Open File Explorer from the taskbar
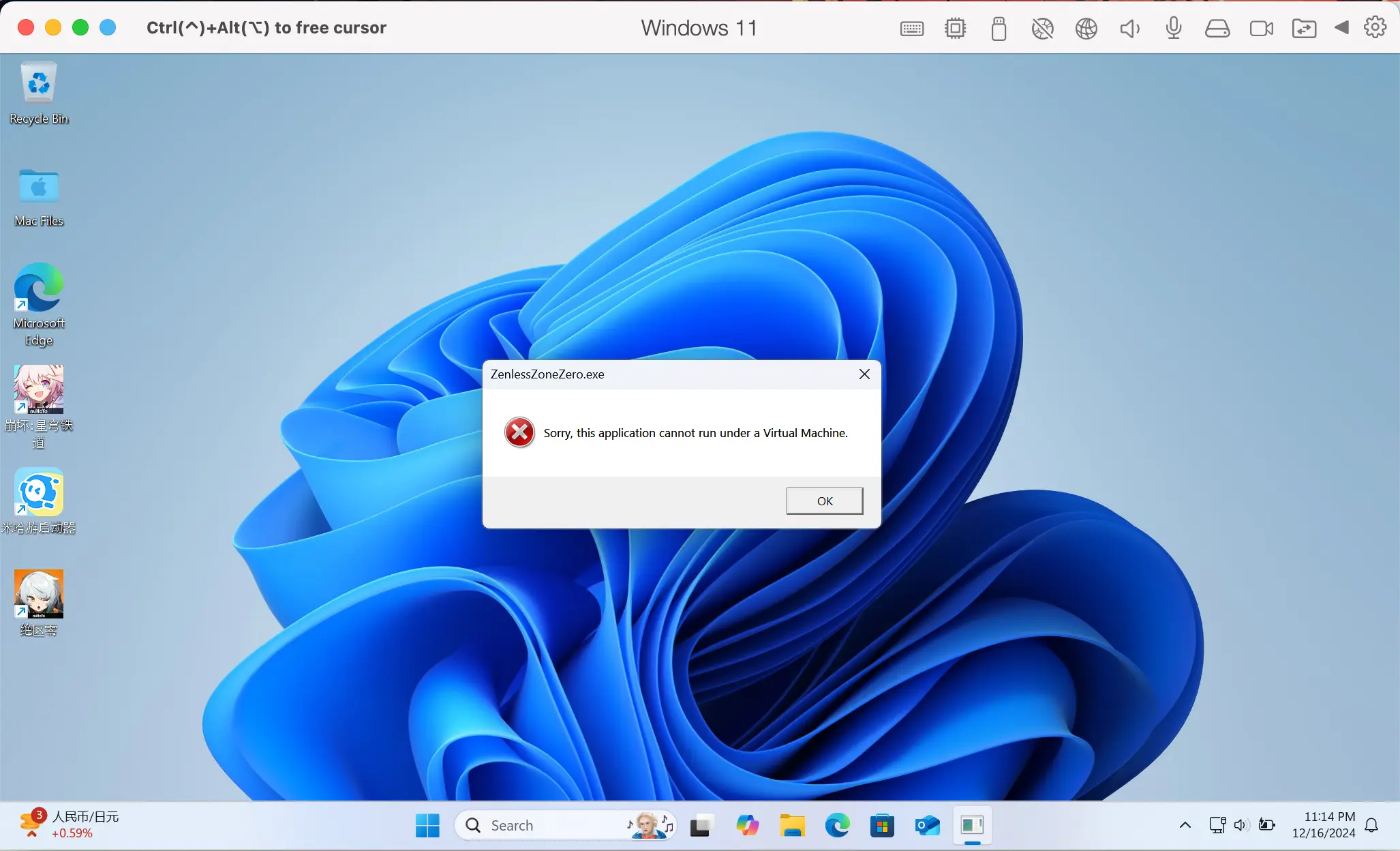 pyautogui.click(x=792, y=826)
